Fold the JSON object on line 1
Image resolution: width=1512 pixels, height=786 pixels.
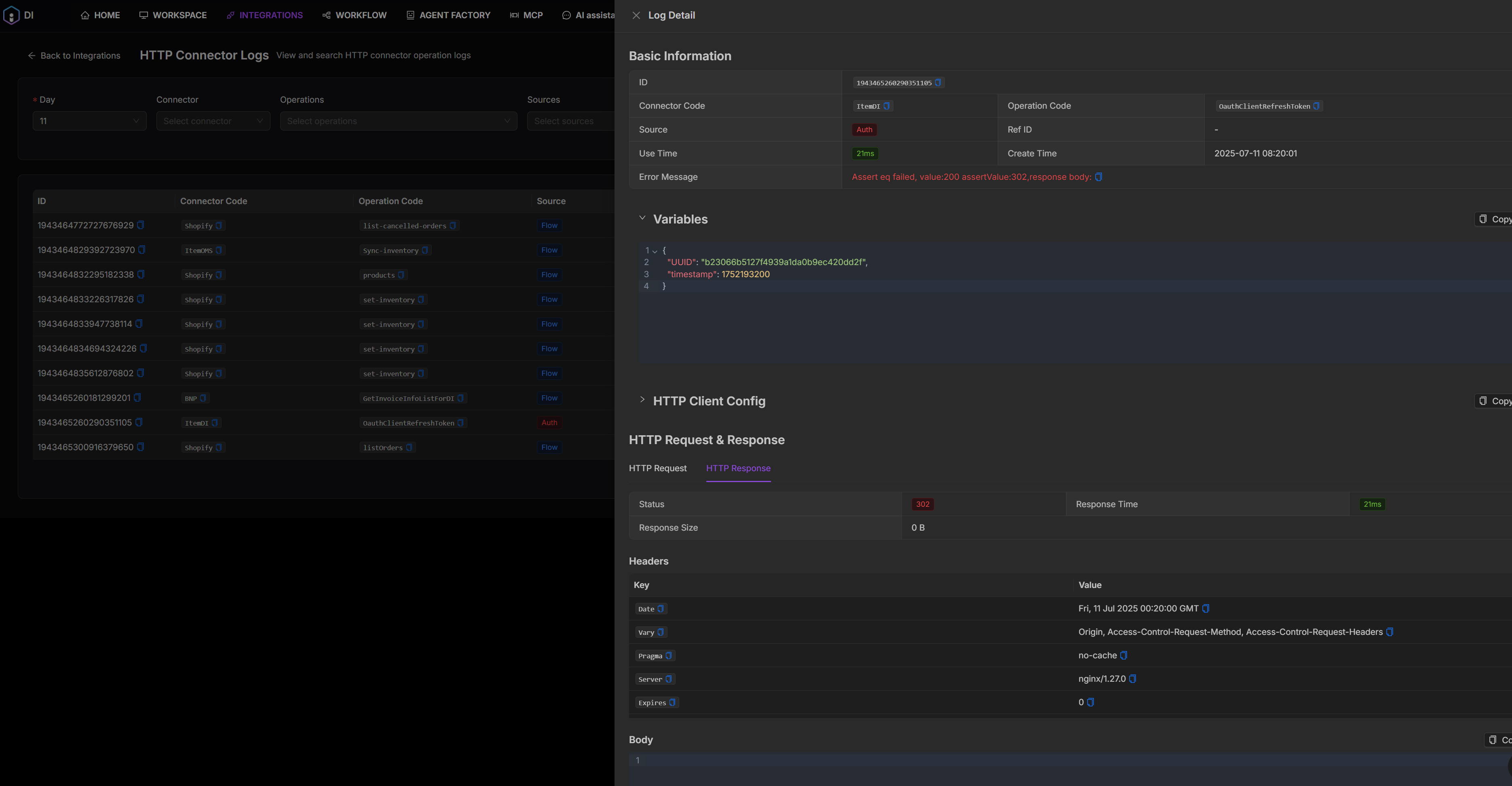(x=655, y=251)
